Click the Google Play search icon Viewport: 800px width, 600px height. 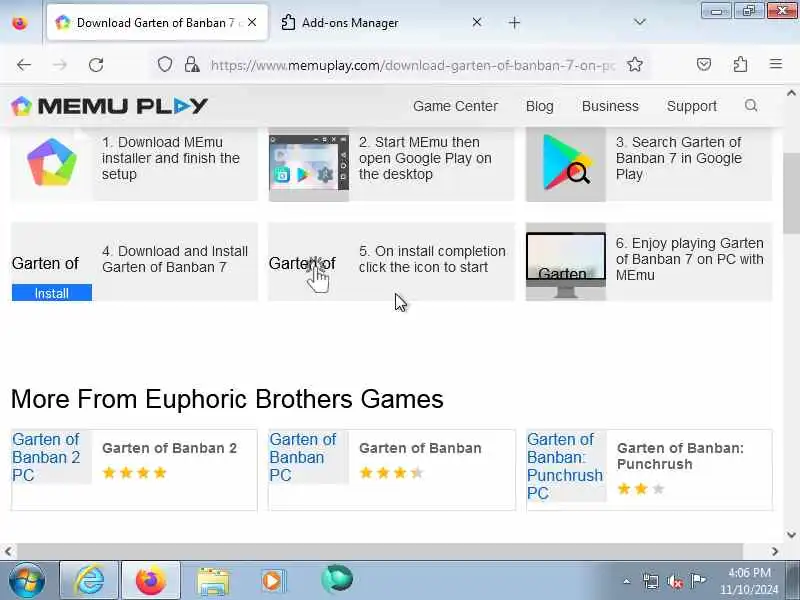tap(566, 162)
